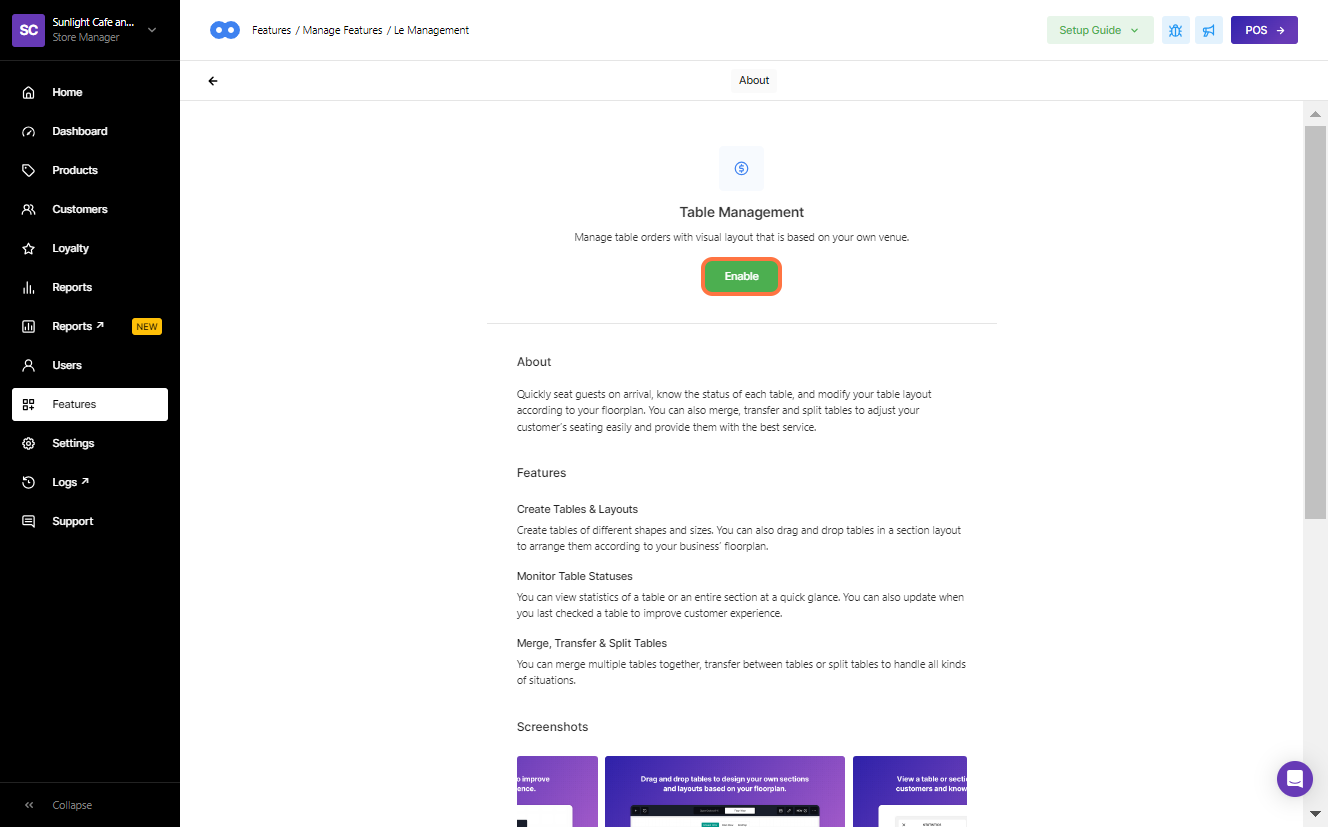Click the drag and drop tables screenshot
1328x827 pixels.
[724, 790]
